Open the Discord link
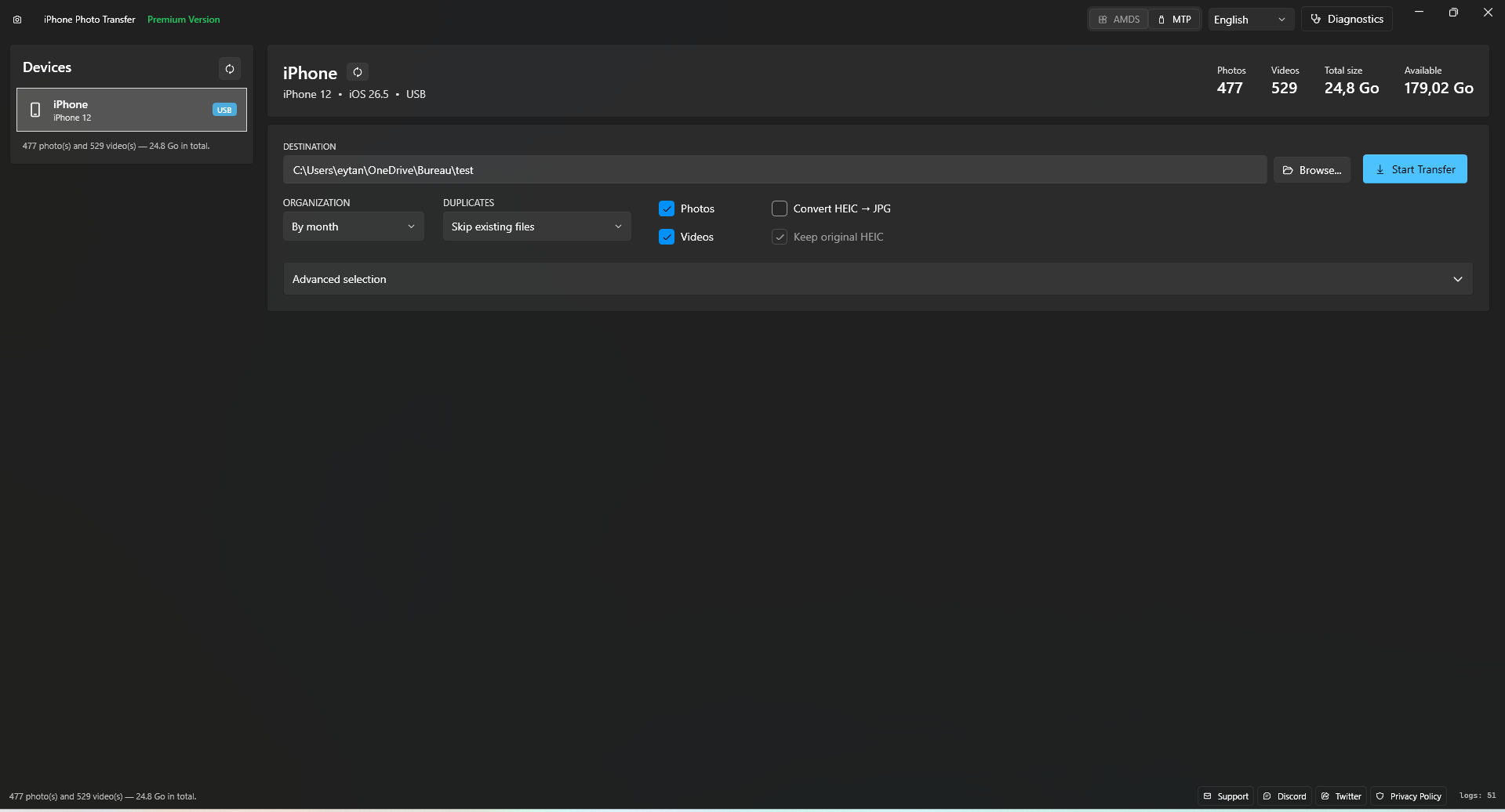The image size is (1505, 812). pos(1285,796)
